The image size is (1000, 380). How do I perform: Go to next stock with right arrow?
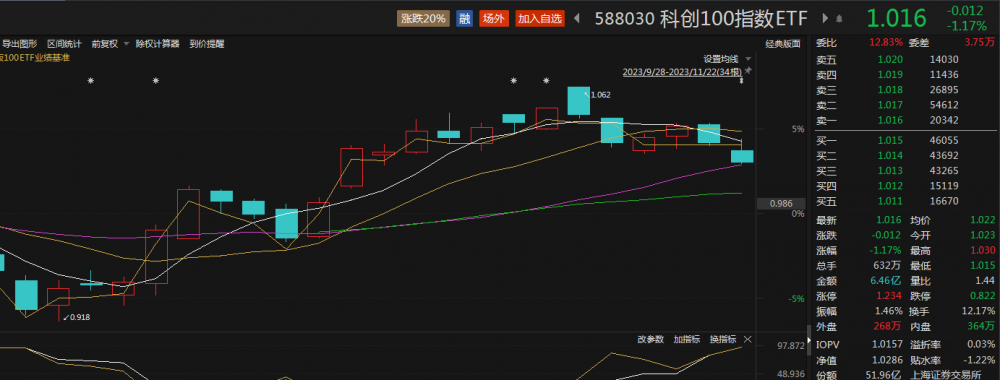826,18
